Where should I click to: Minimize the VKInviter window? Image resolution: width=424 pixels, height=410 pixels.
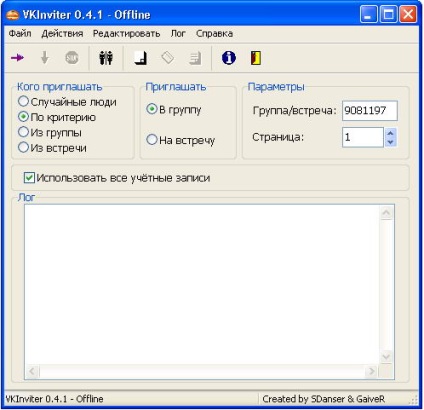click(x=369, y=15)
